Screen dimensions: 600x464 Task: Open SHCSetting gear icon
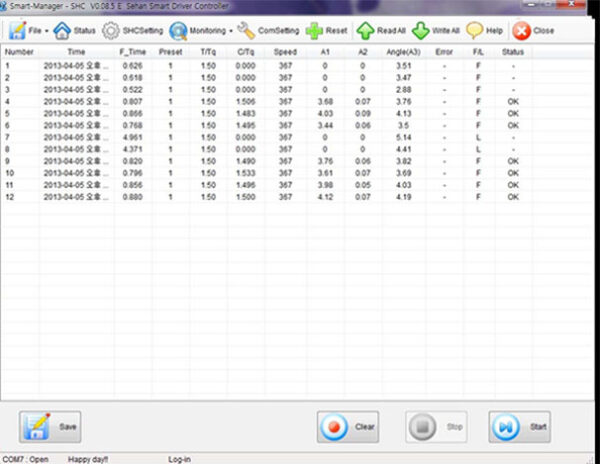[x=111, y=31]
